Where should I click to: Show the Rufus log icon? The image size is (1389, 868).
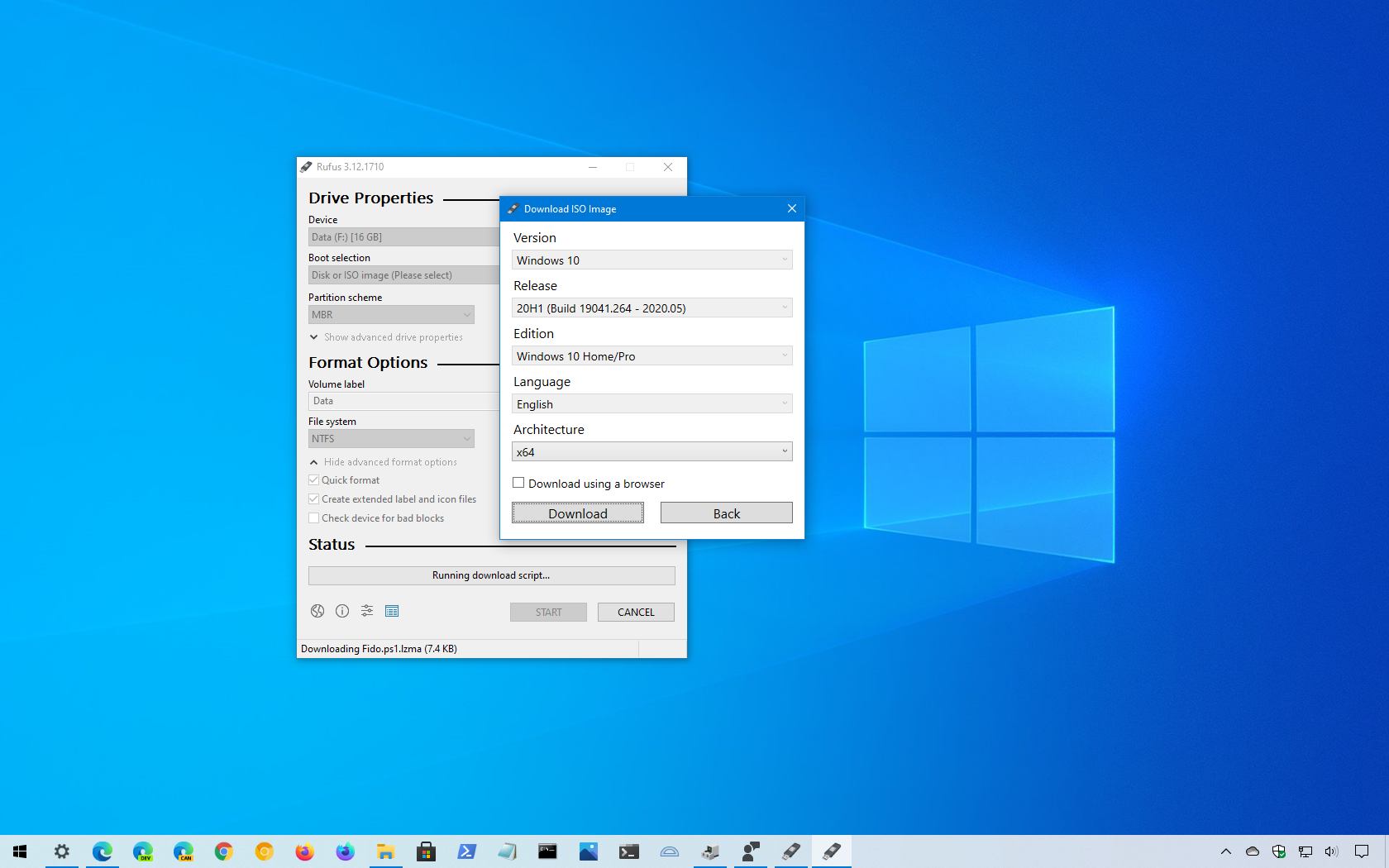coord(392,611)
